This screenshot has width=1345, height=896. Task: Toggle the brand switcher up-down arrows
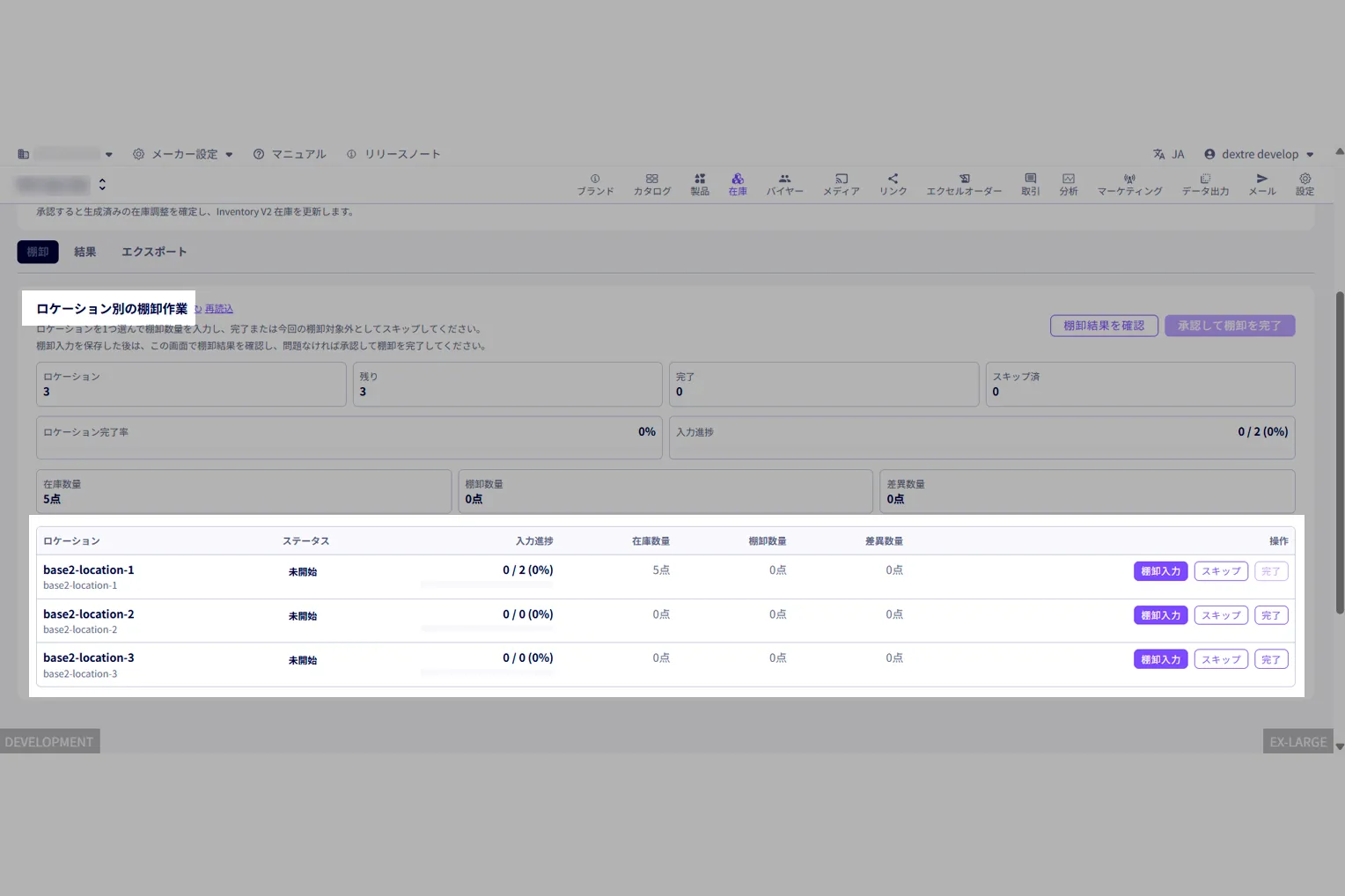pyautogui.click(x=102, y=185)
